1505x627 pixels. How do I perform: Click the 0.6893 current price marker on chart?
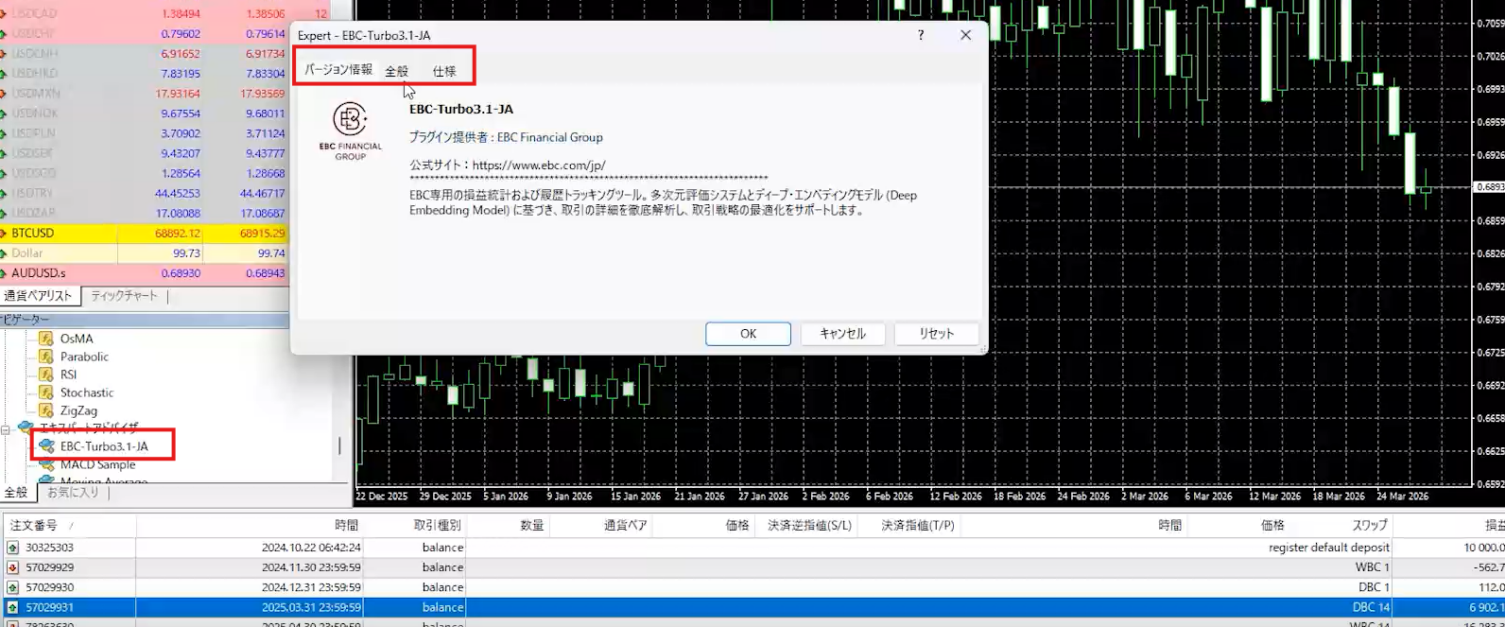(1489, 187)
